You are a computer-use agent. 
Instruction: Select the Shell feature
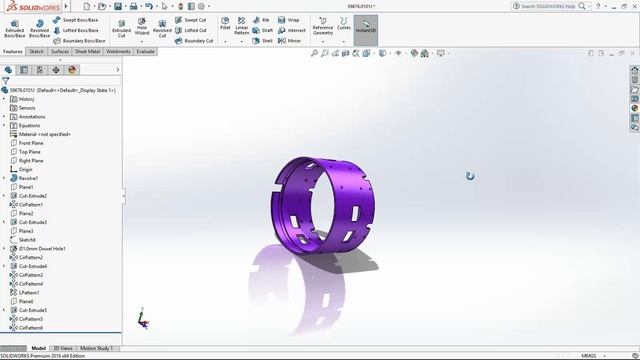click(x=262, y=41)
